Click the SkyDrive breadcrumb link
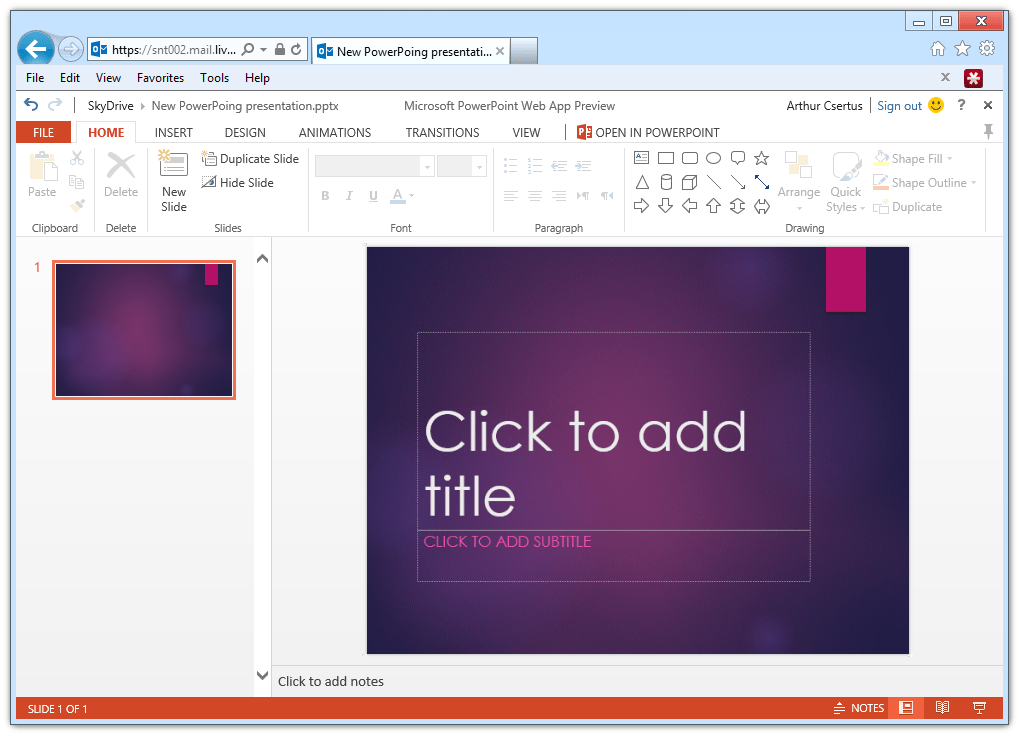The image size is (1019, 736). (x=110, y=105)
